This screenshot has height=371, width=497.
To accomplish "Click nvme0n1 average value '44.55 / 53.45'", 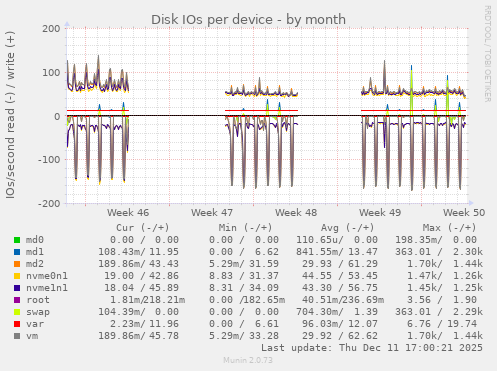I will 340,276.
